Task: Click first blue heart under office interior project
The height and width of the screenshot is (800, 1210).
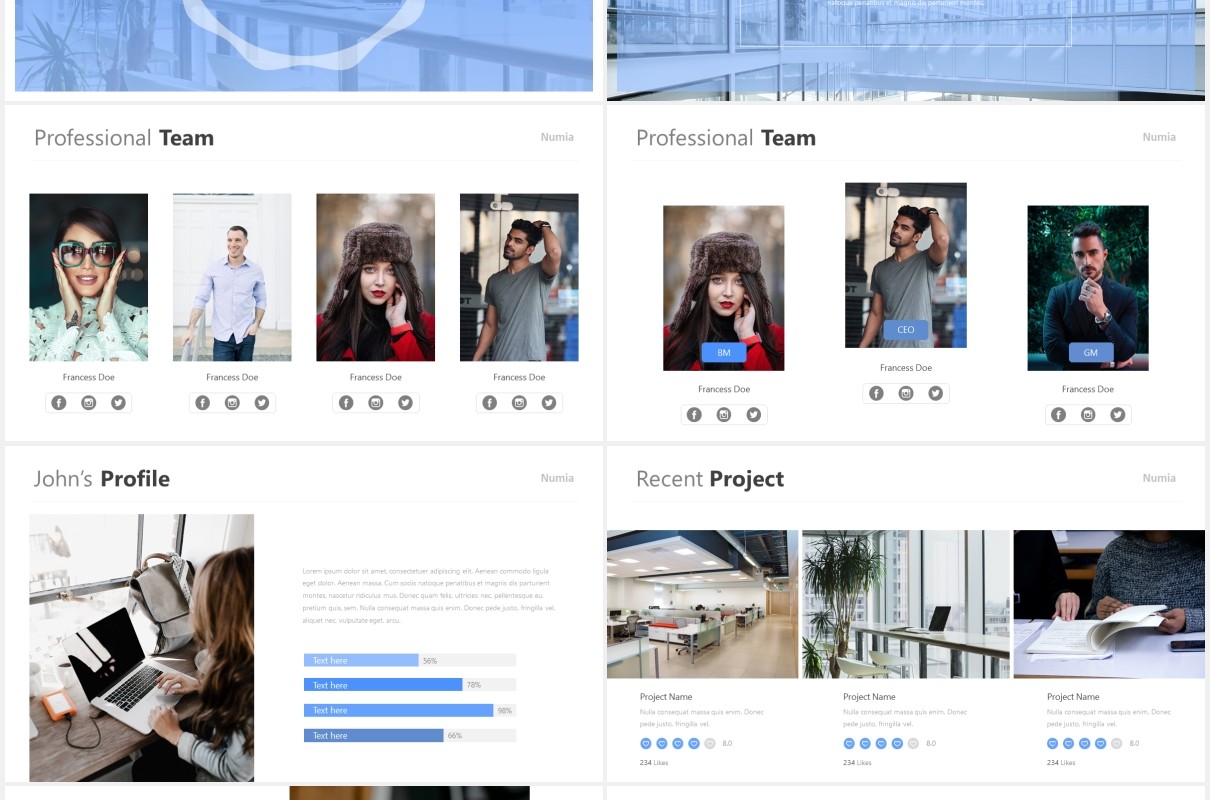Action: [x=646, y=744]
